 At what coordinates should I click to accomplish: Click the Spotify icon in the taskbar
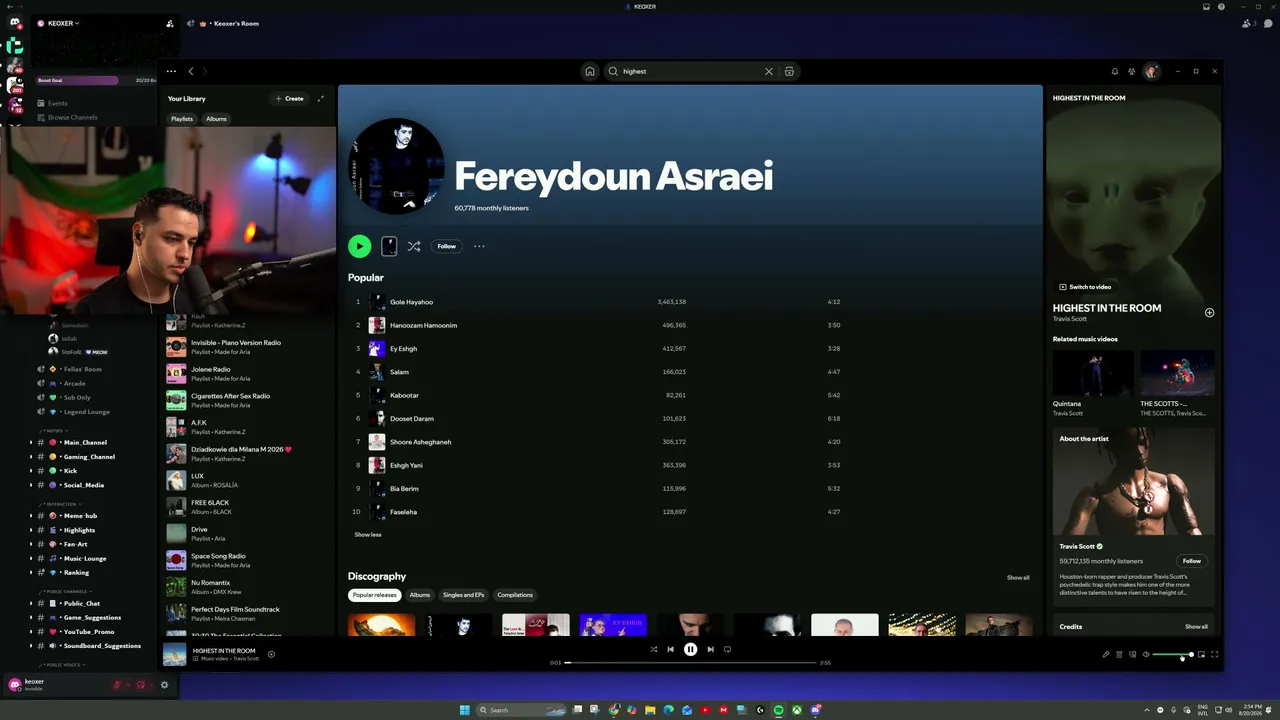tap(778, 710)
